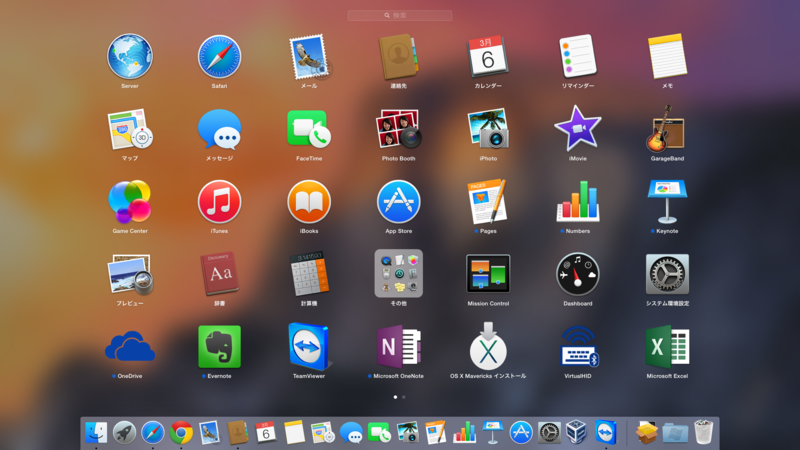Open プレビュー preview app
Image resolution: width=800 pixels, height=450 pixels.
(130, 274)
